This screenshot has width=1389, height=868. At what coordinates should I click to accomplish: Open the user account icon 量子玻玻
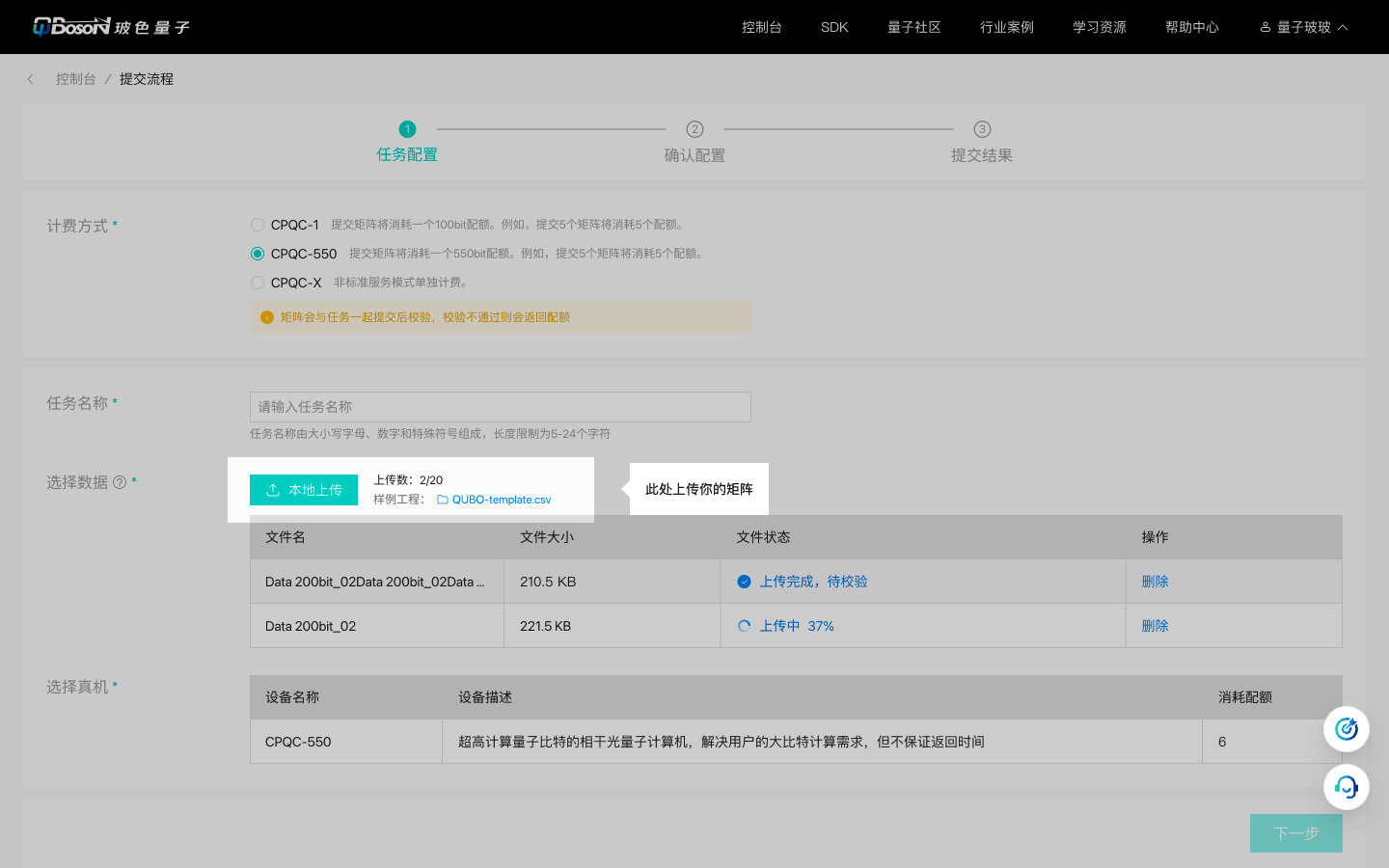[1266, 27]
